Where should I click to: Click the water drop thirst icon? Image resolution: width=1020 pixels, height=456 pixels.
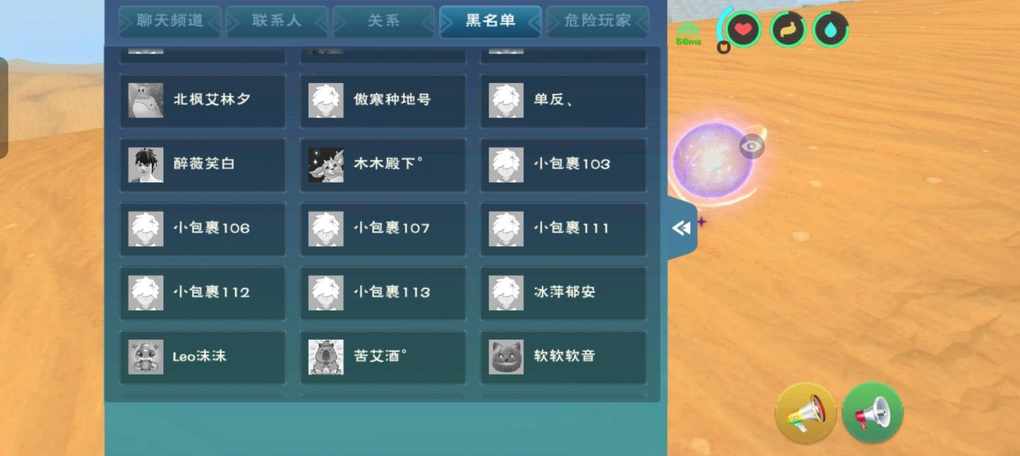point(831,29)
